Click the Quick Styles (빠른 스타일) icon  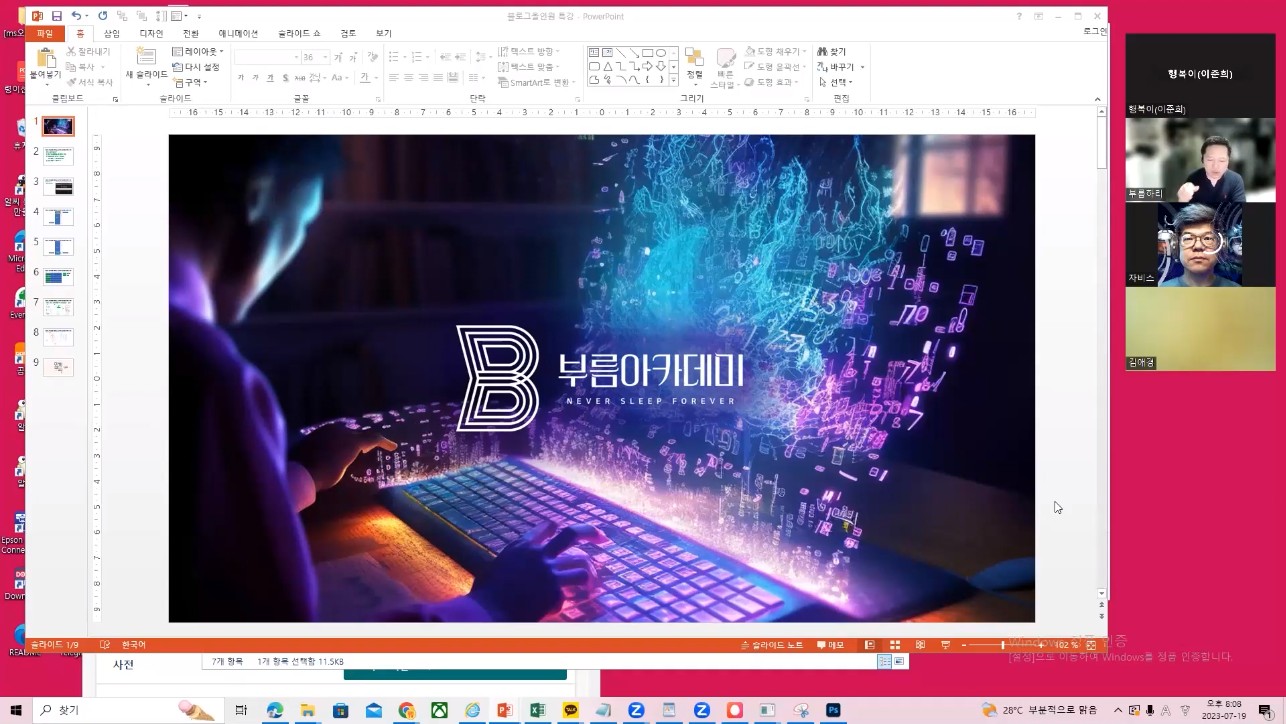coord(726,58)
